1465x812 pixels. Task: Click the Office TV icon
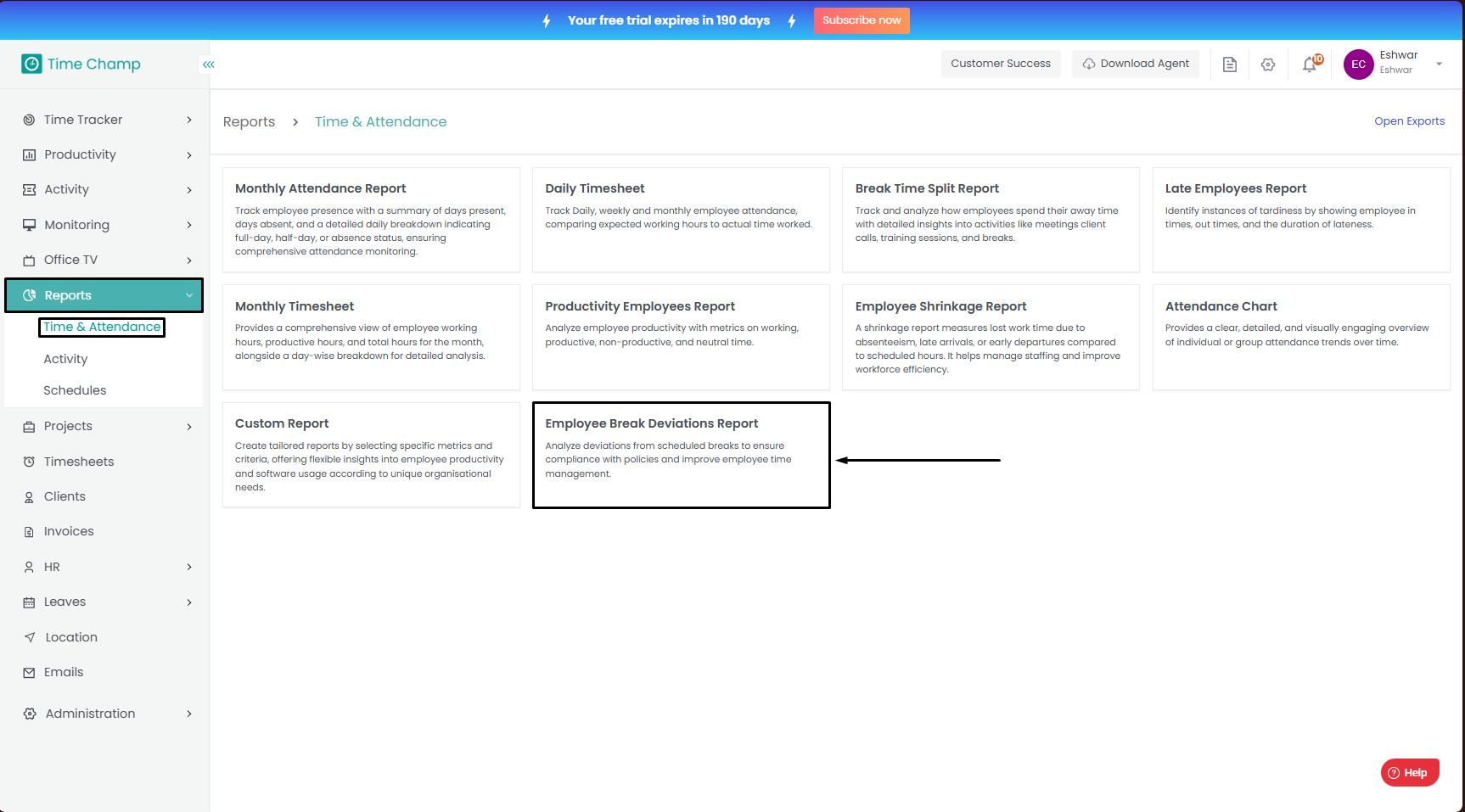[29, 260]
